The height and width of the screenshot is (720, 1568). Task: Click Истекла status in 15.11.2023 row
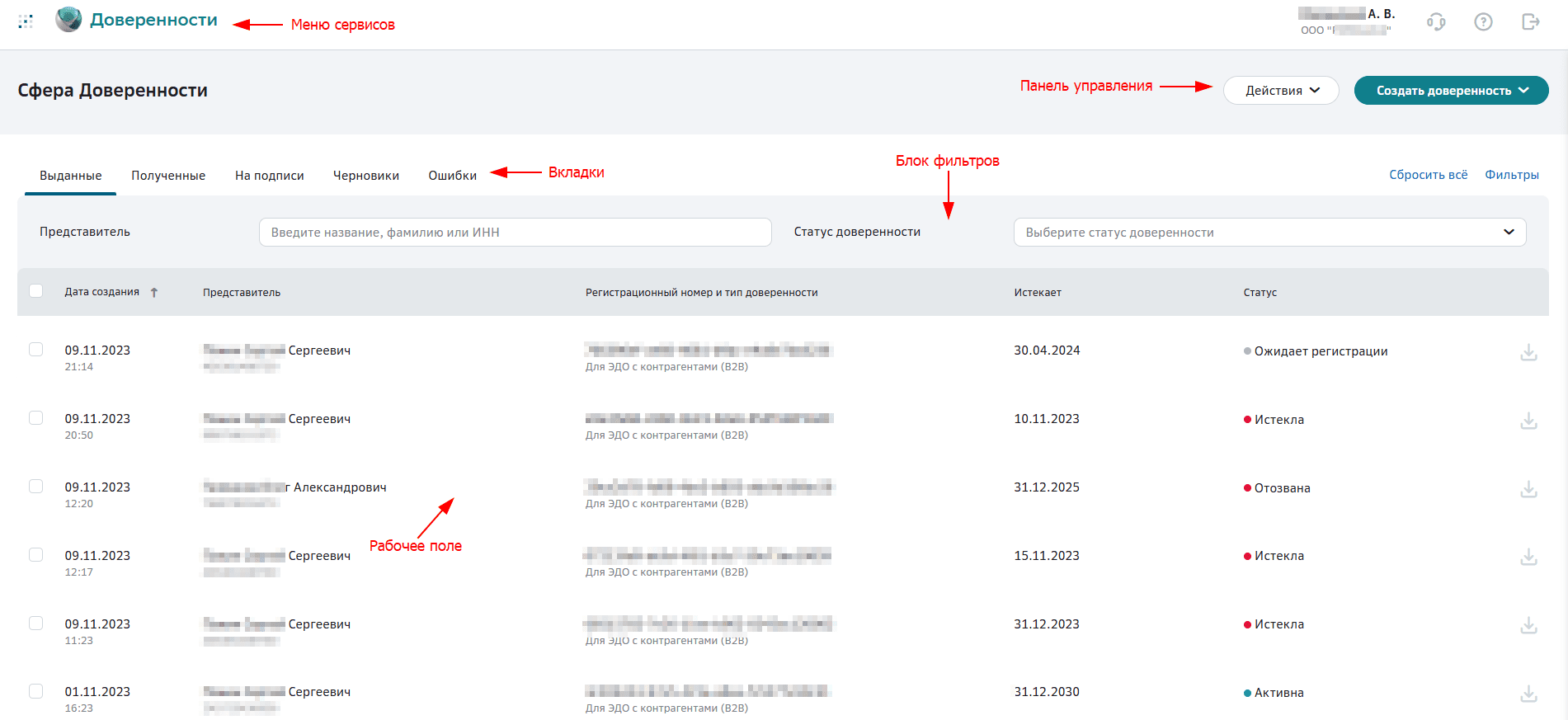point(1274,556)
